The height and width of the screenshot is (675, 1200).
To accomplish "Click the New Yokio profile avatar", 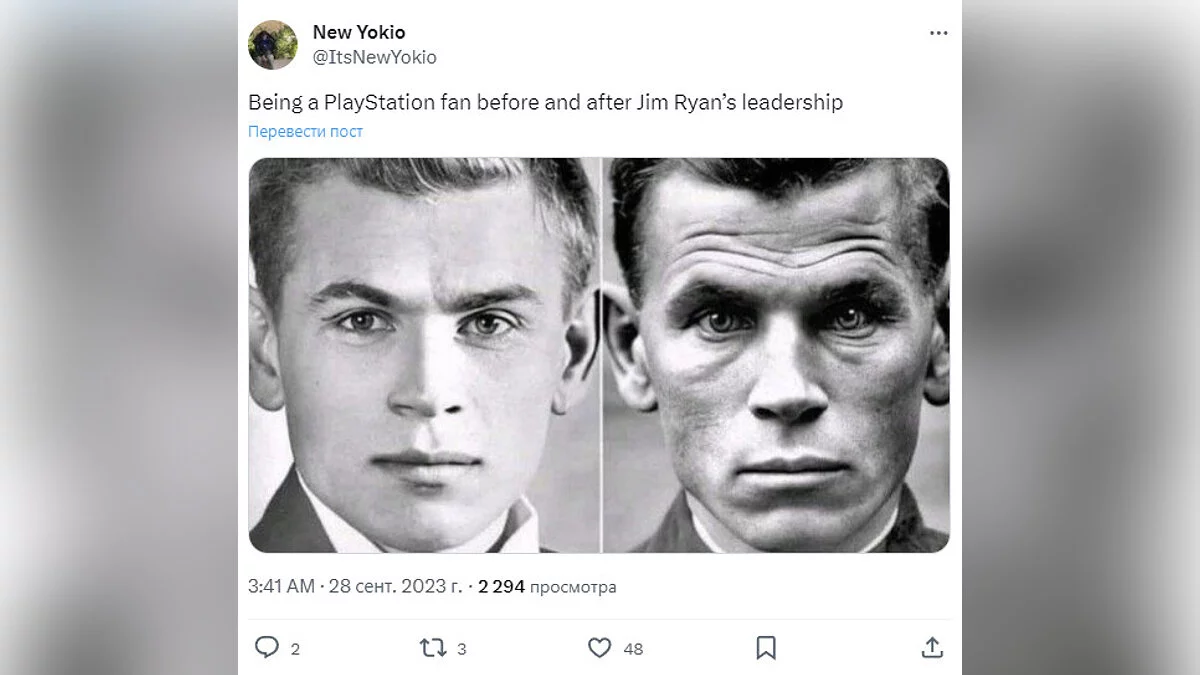I will [x=273, y=45].
